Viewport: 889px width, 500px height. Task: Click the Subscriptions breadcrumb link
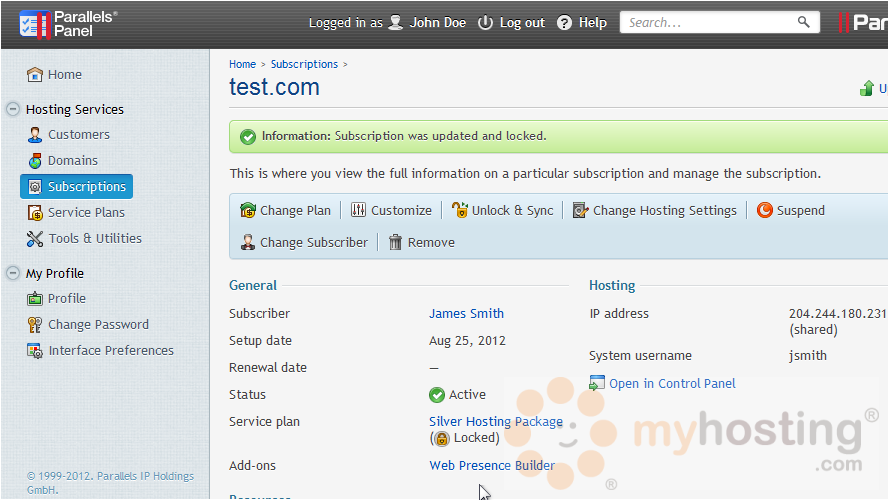(x=304, y=64)
